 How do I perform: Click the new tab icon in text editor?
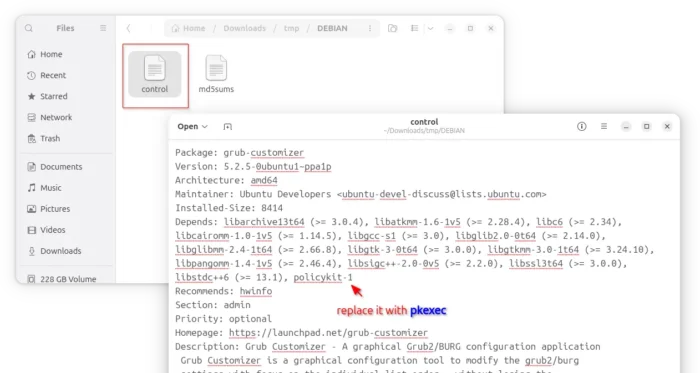tap(228, 127)
